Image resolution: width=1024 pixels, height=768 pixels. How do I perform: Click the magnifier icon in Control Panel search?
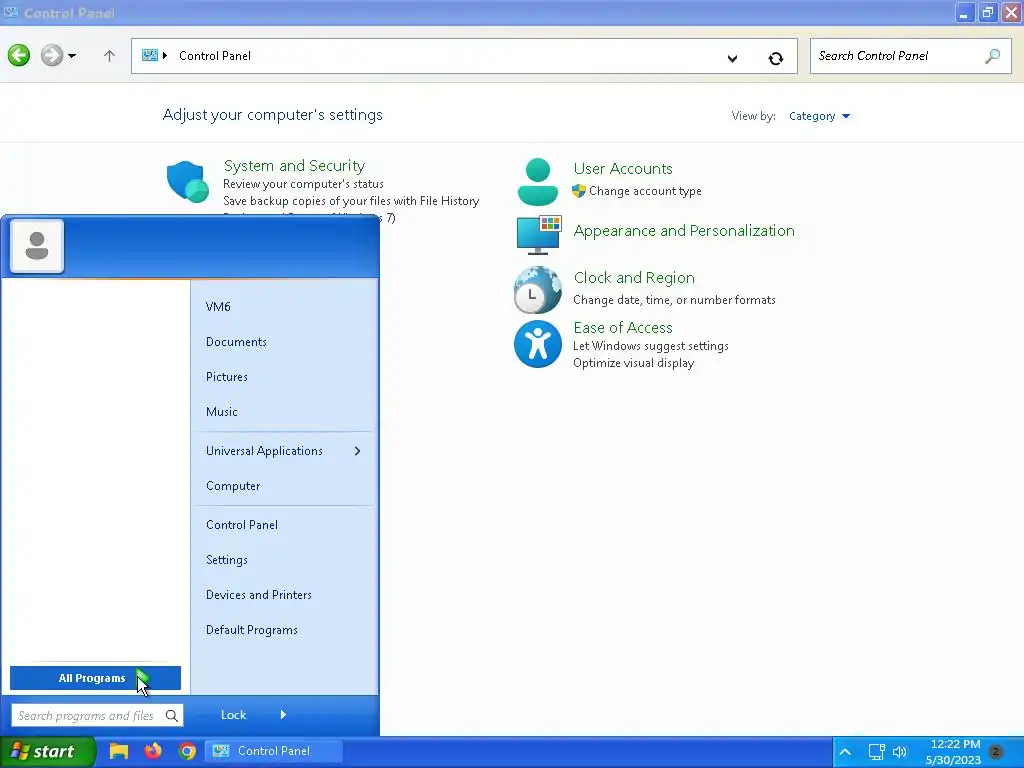tap(992, 56)
